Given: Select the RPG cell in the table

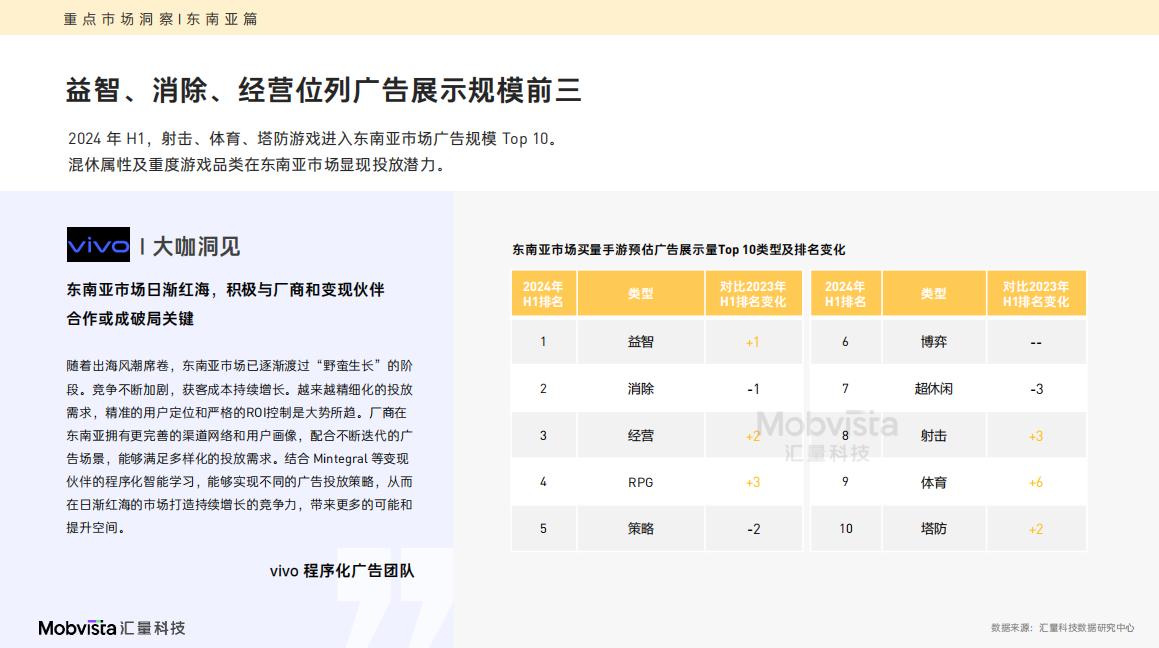Looking at the screenshot, I should 640,482.
